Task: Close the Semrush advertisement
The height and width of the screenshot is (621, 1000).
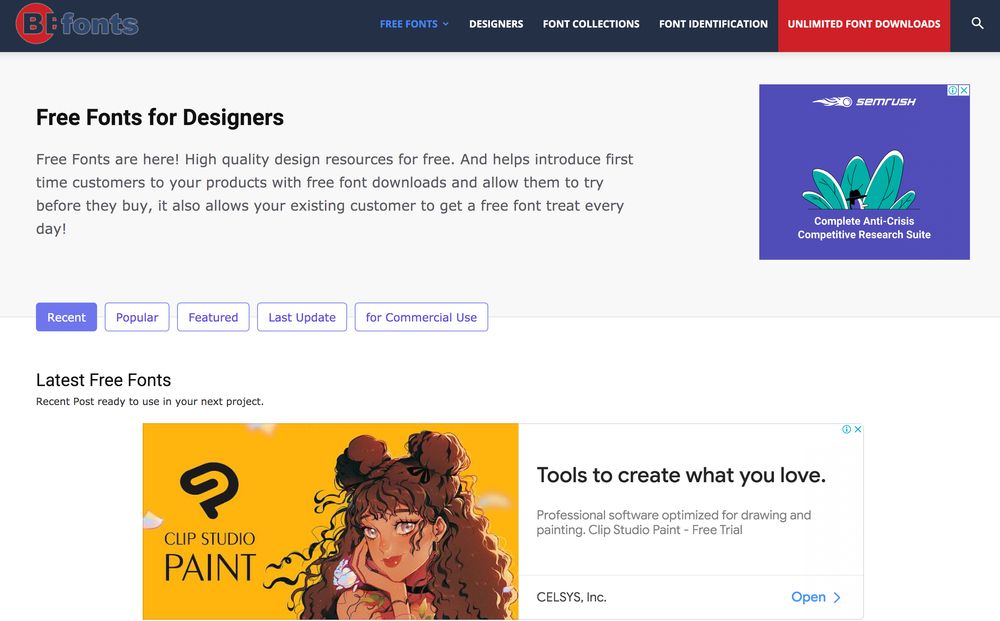Action: 964,90
